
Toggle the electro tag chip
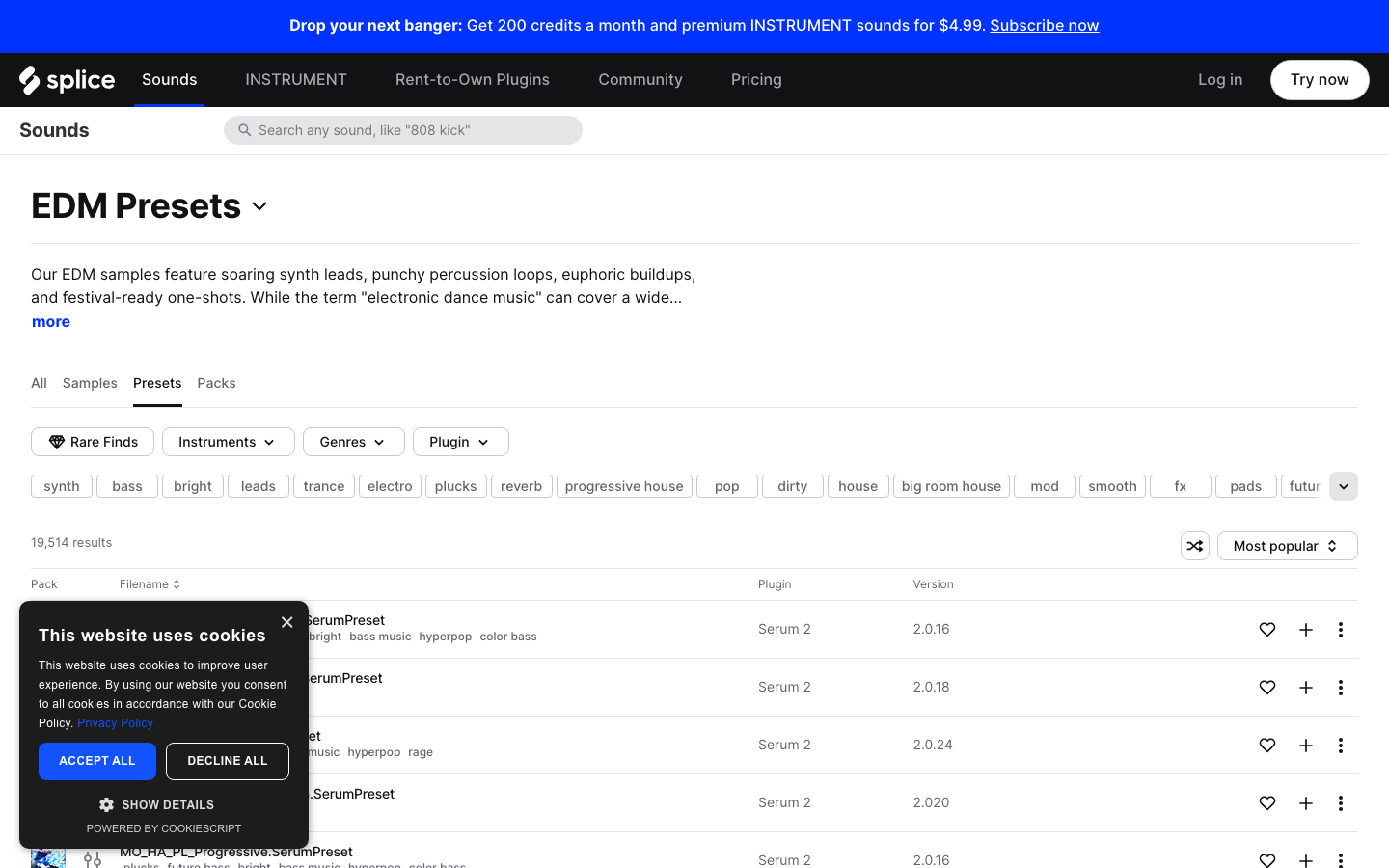click(390, 486)
